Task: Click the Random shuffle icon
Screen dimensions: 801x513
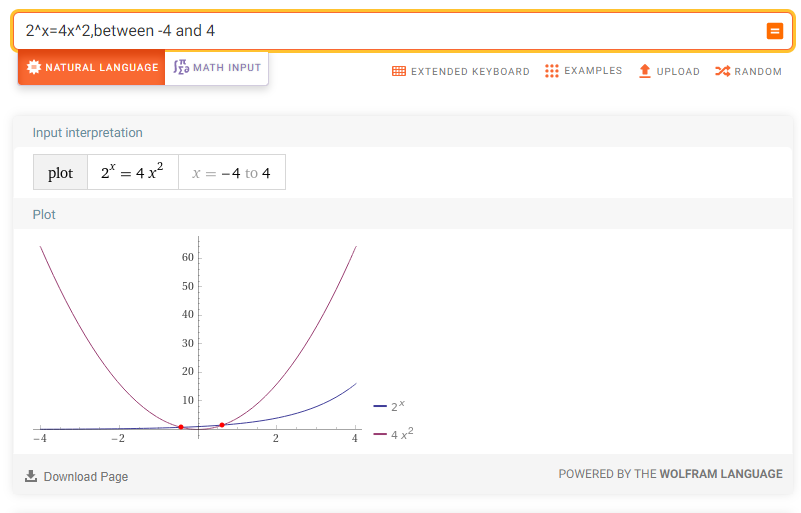Action: click(722, 71)
